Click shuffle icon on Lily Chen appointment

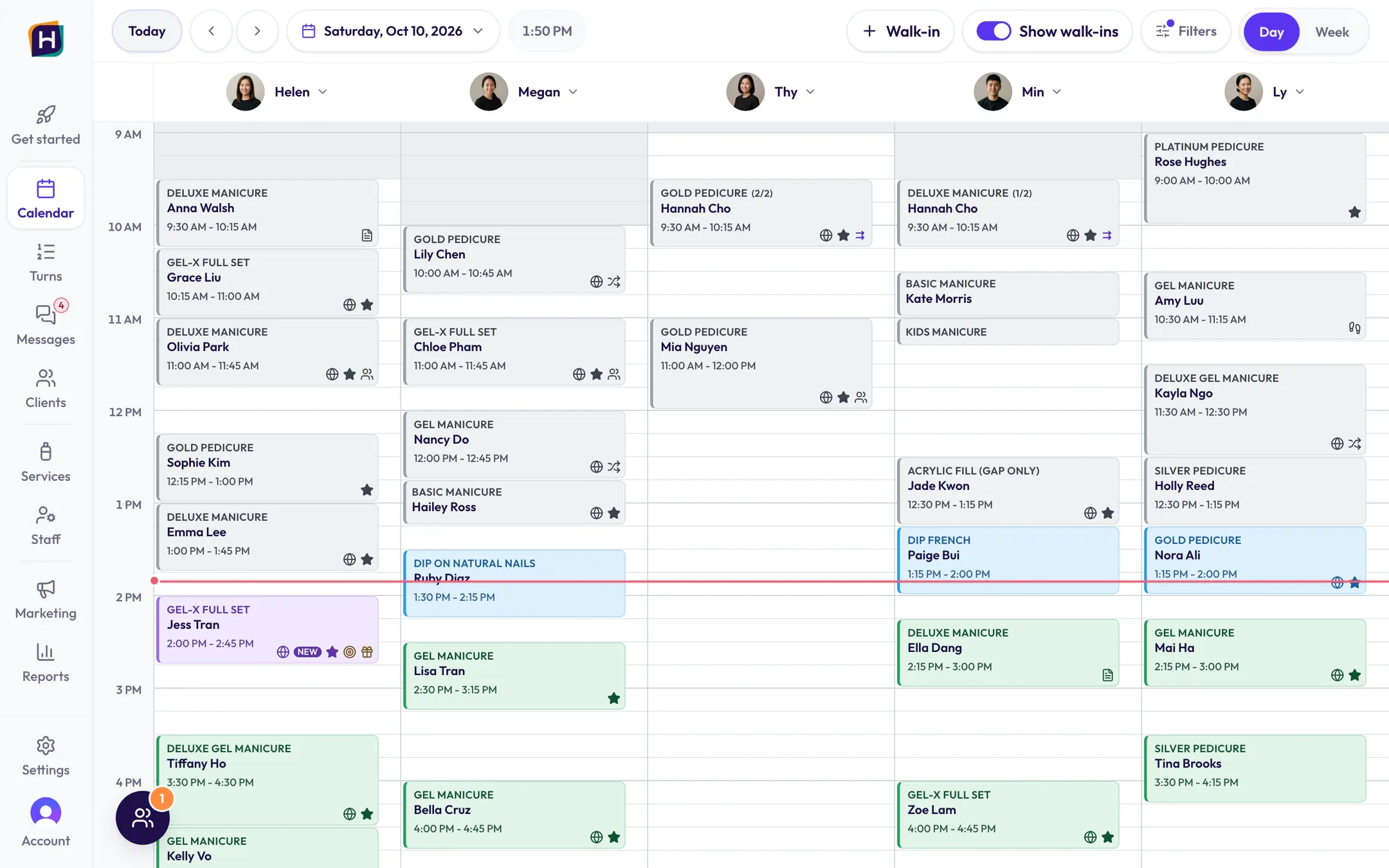613,282
